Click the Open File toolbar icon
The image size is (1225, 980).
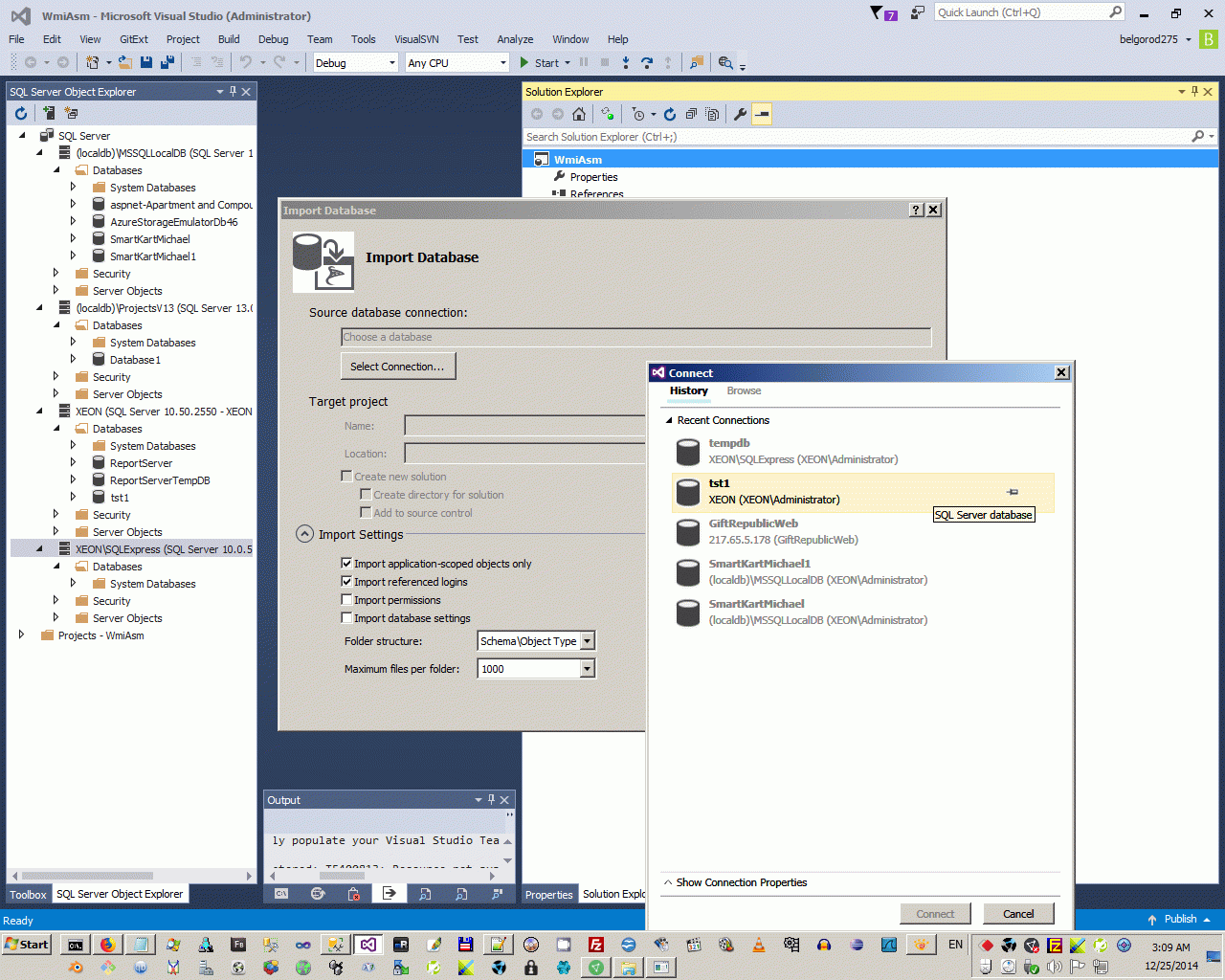[126, 62]
